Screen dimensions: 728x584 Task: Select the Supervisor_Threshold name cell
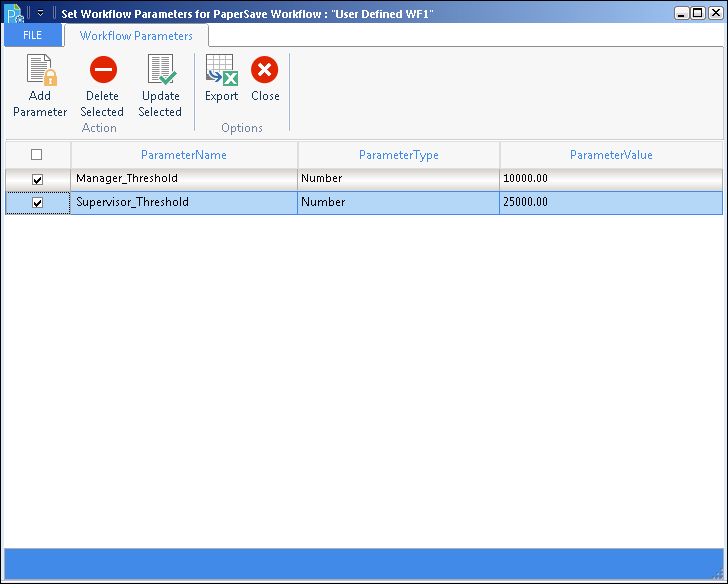tap(184, 202)
